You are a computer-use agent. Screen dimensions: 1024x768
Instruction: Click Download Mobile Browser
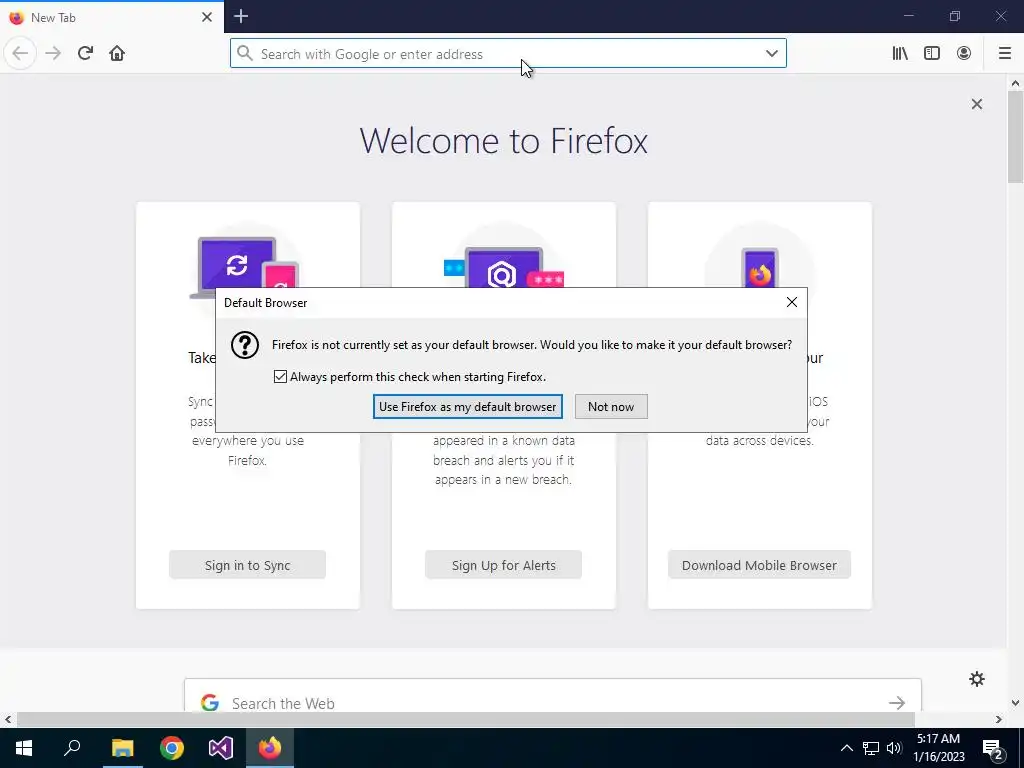click(x=760, y=565)
